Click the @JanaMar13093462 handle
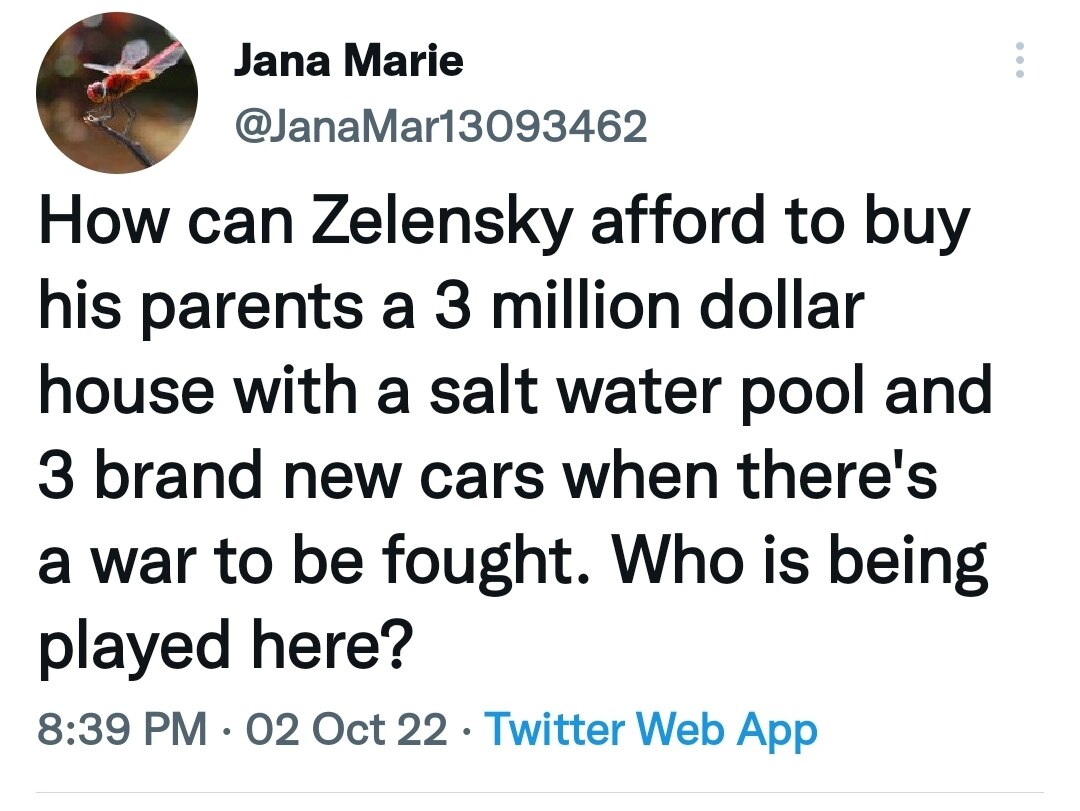The height and width of the screenshot is (811, 1080). click(440, 125)
